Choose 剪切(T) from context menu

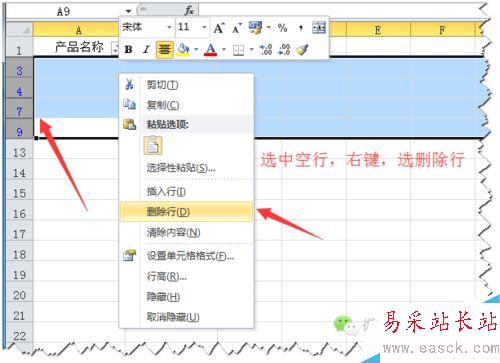click(187, 85)
